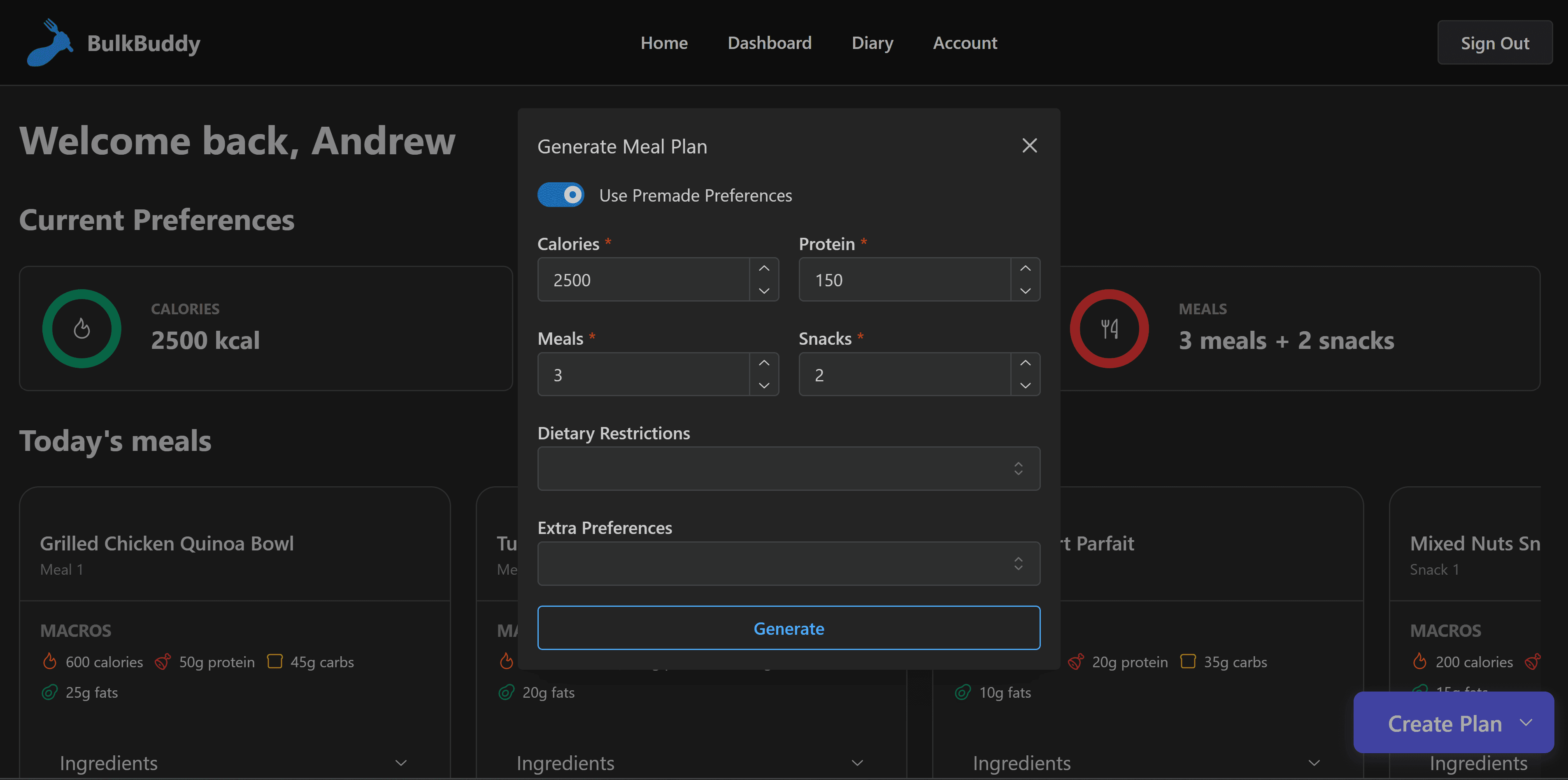Toggle Use Premade Preferences switch
Viewport: 1568px width, 780px height.
pyautogui.click(x=561, y=195)
